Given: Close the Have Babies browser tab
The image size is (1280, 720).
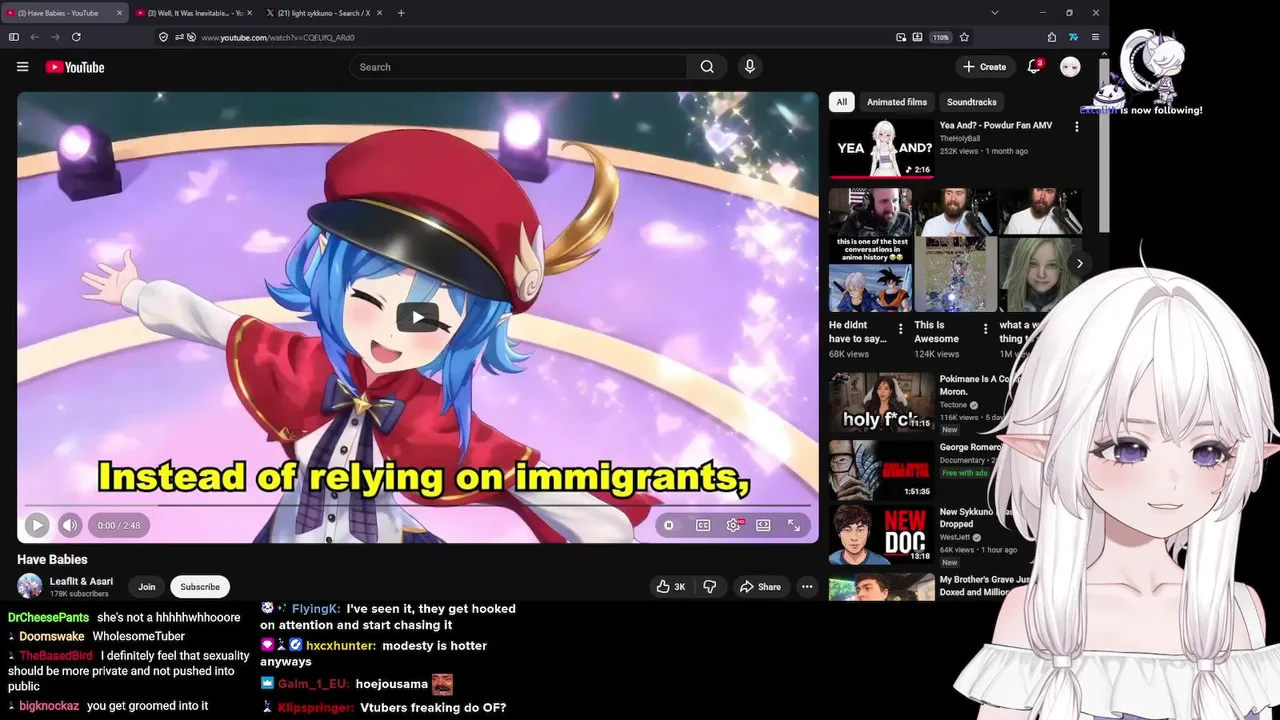Looking at the screenshot, I should (x=119, y=13).
